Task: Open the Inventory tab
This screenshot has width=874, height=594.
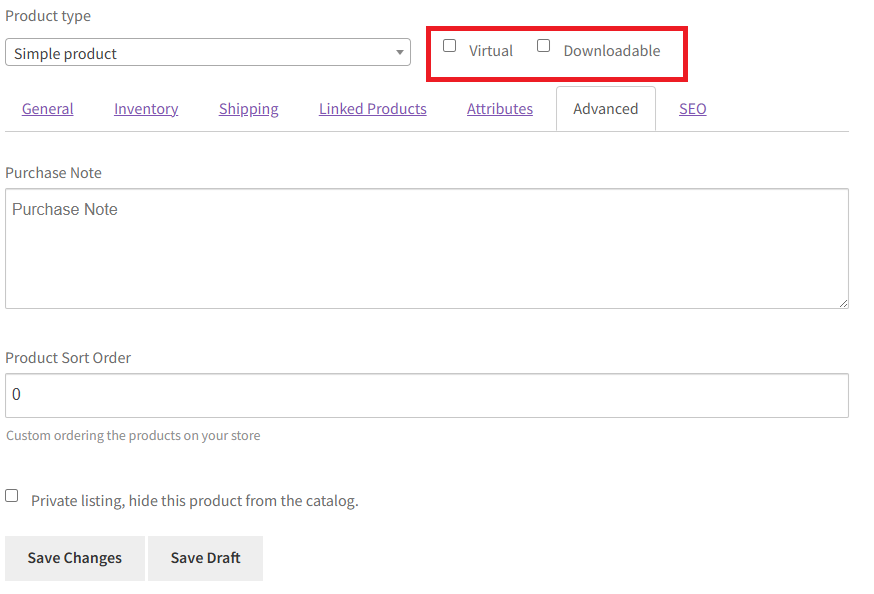Action: (146, 109)
